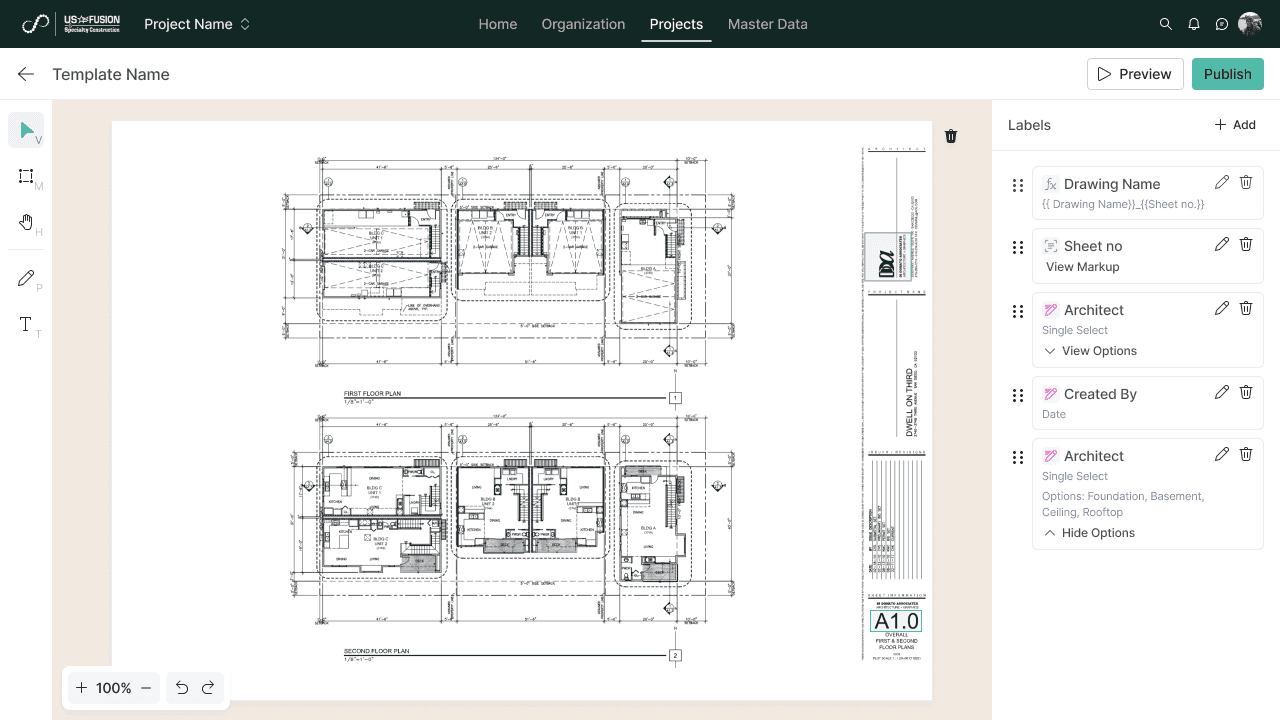Delete the Created By label
The height and width of the screenshot is (720, 1280).
tap(1246, 392)
